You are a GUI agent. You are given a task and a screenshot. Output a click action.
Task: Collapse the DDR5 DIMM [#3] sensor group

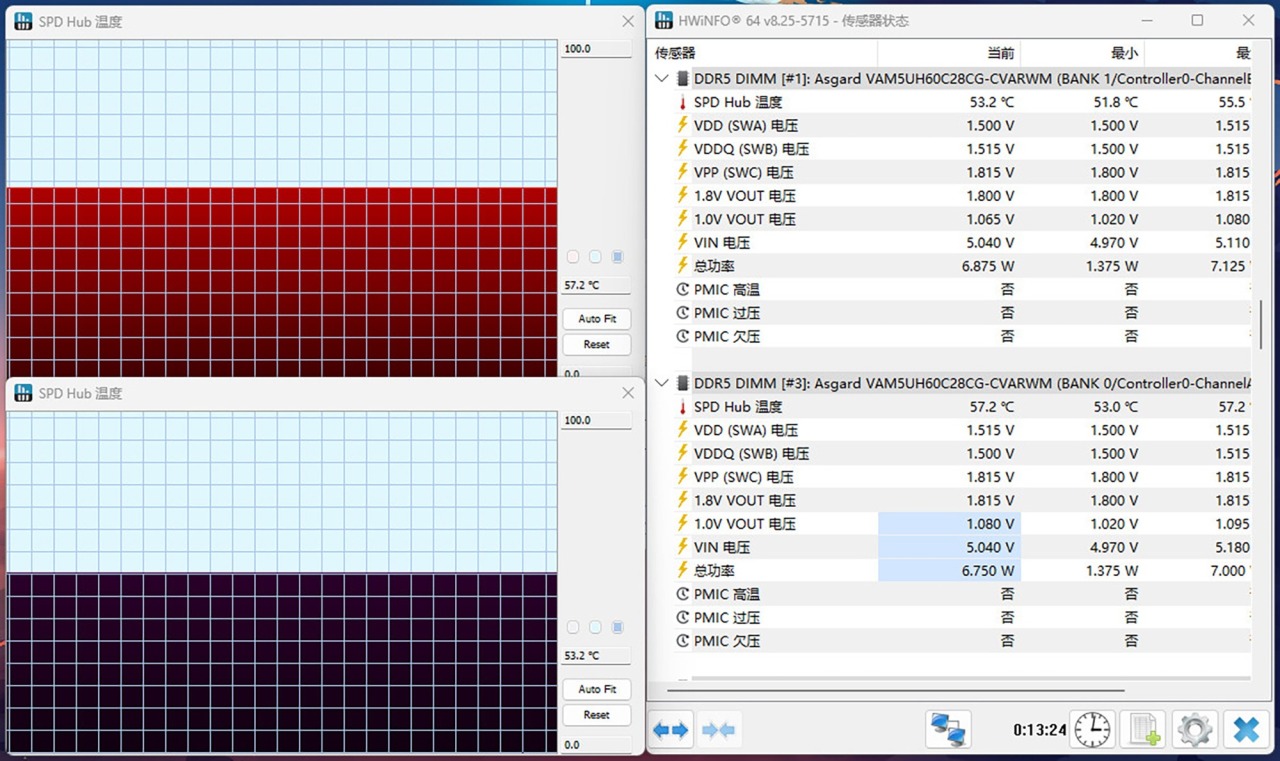(661, 383)
